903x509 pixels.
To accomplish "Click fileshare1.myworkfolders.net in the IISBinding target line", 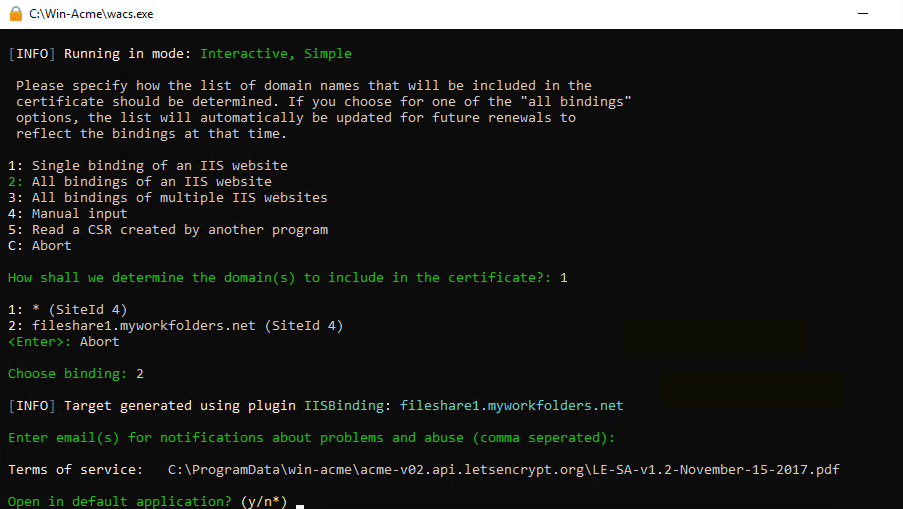I will click(x=511, y=406).
